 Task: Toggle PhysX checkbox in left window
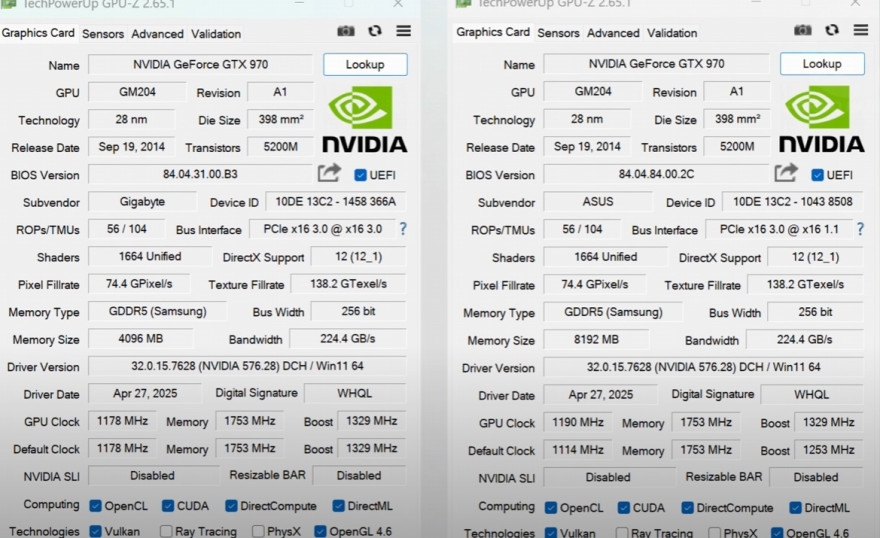pyautogui.click(x=258, y=531)
